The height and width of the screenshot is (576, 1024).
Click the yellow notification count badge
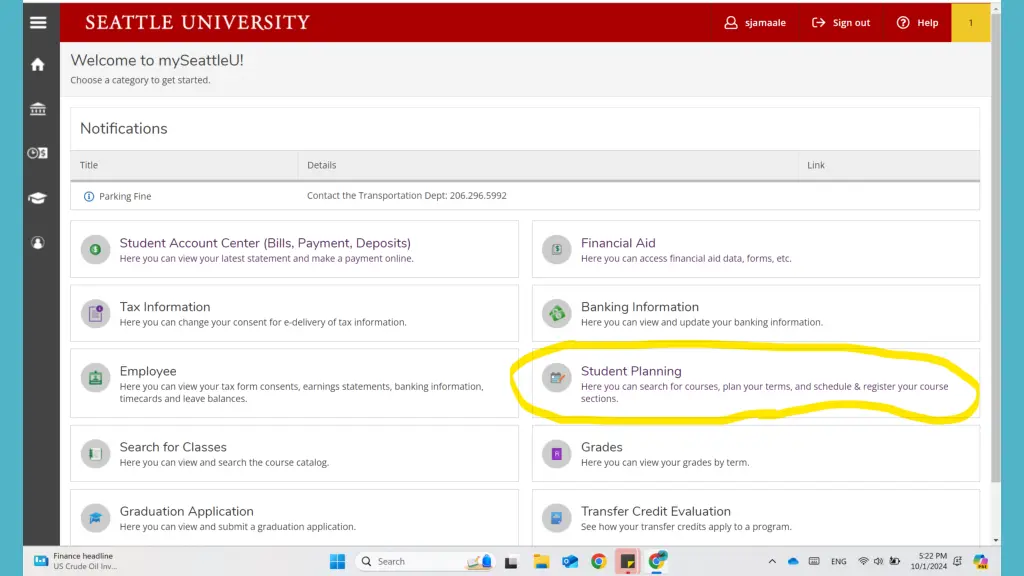pos(970,22)
